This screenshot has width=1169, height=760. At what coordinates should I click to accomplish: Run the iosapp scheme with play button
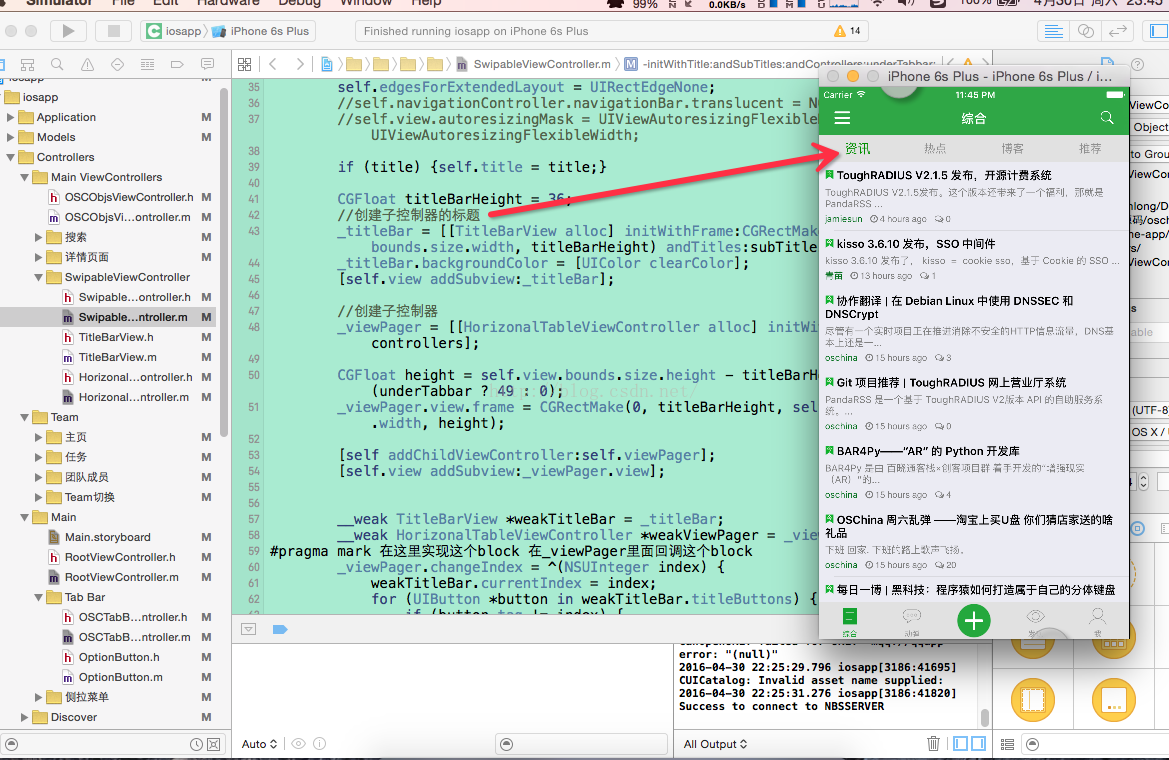coord(68,31)
